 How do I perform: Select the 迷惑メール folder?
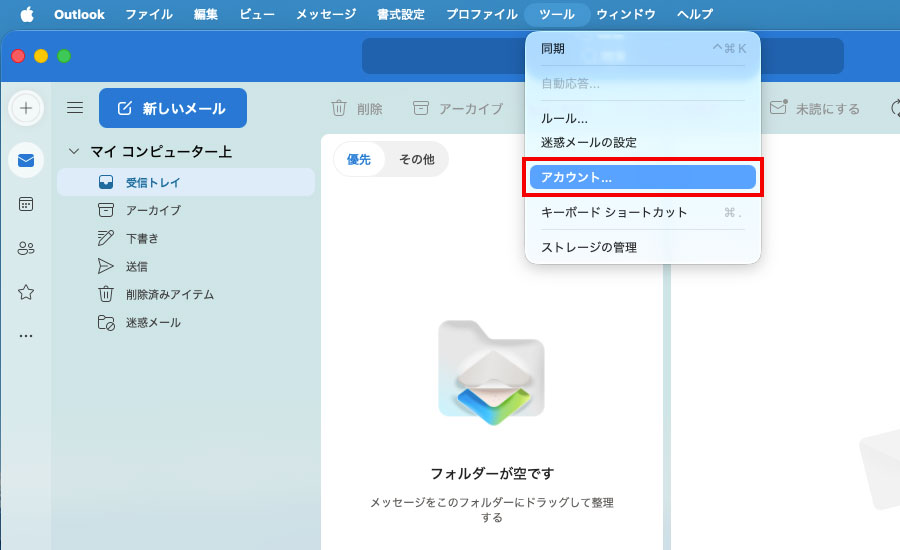pos(186,323)
